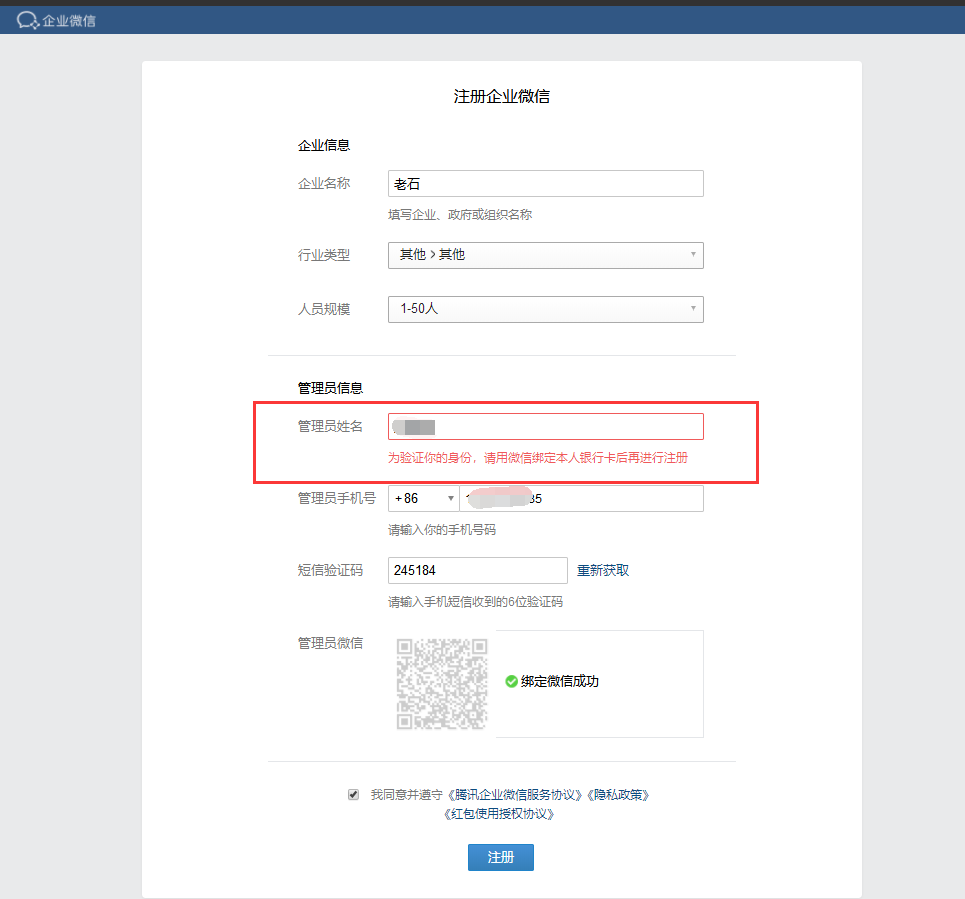Click the 管理员手机号 number input field
Screen dimensions: 965x899
582,498
